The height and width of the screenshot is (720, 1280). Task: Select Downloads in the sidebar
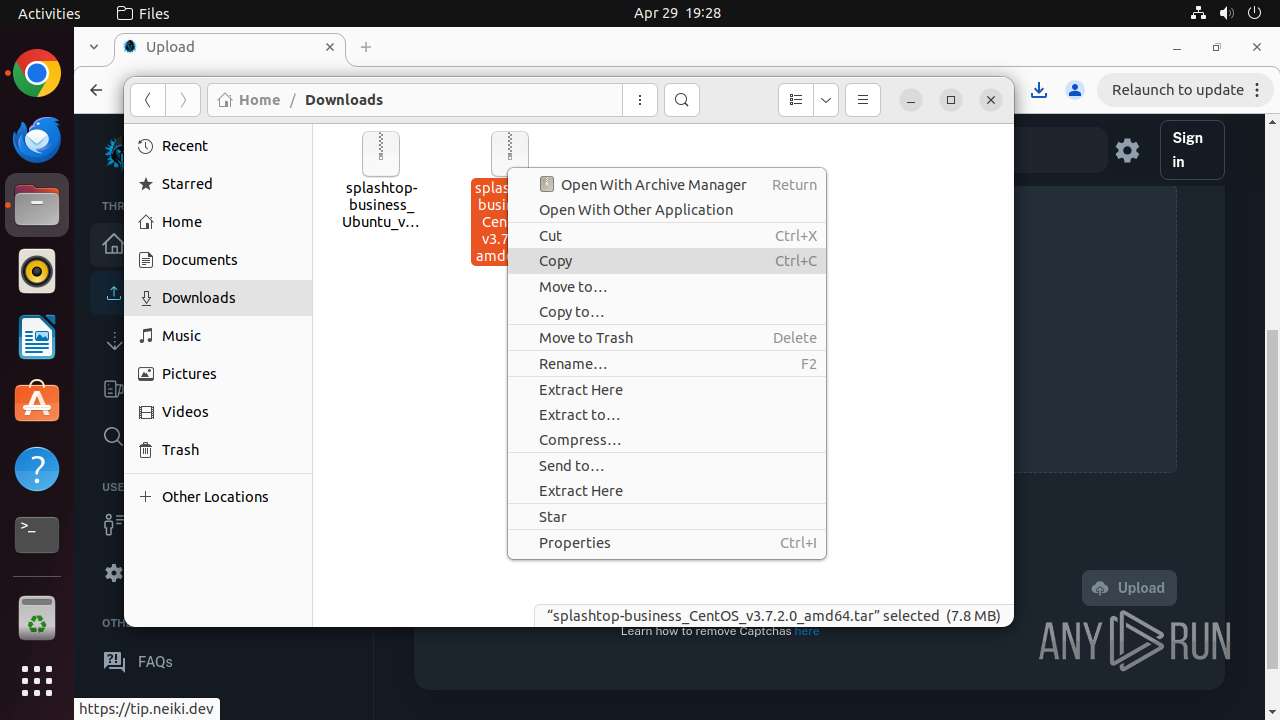click(218, 298)
